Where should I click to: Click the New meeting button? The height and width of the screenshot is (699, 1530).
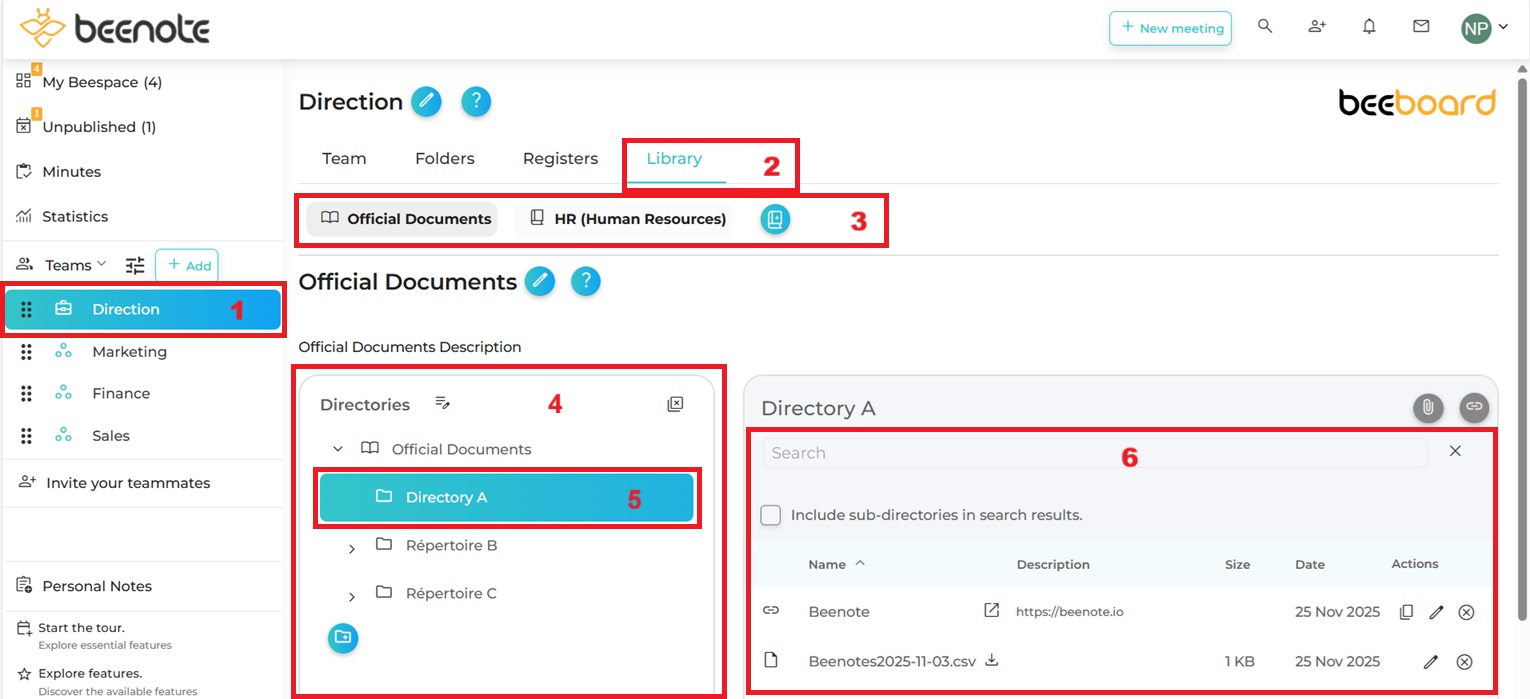[x=1170, y=28]
